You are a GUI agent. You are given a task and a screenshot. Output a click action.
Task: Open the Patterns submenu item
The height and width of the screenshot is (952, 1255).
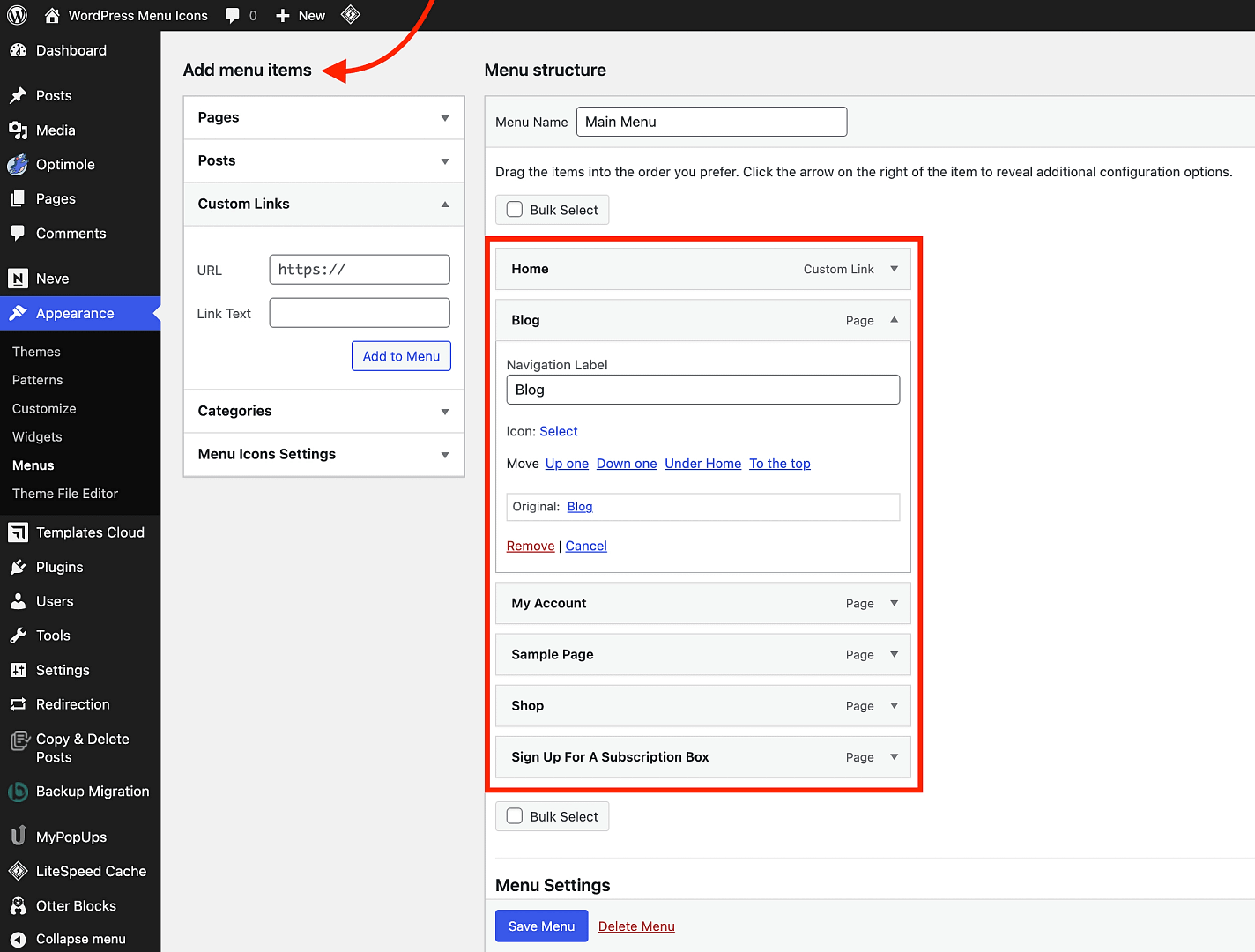[x=38, y=380]
